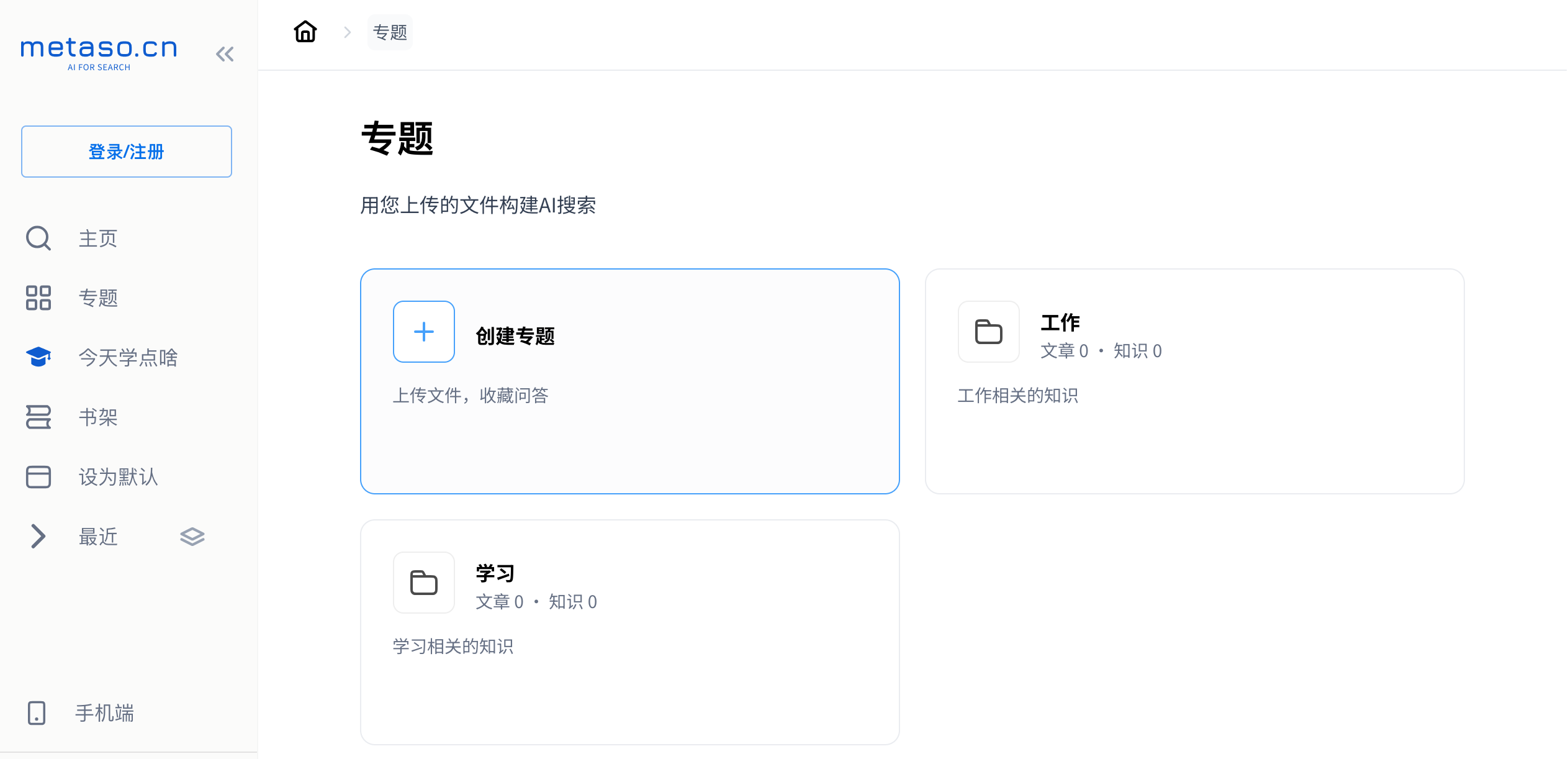Open the 书架 bookshelf menu item
Viewport: 1568px width, 759px height.
98,417
